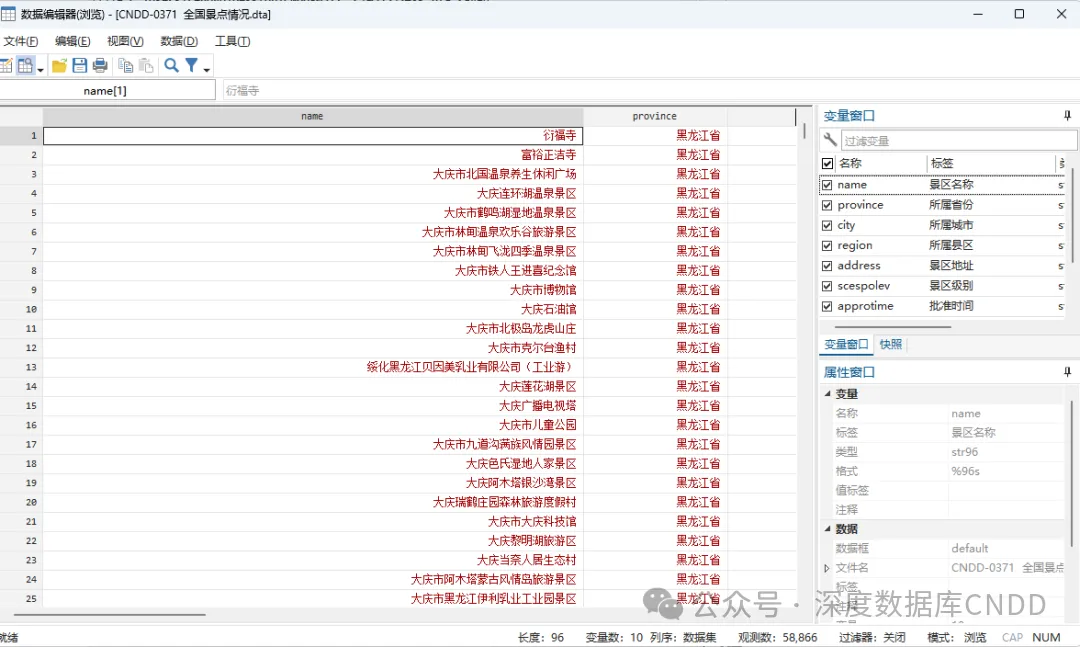Collapse the 变量 section in properties
1080x647 pixels.
(x=826, y=394)
